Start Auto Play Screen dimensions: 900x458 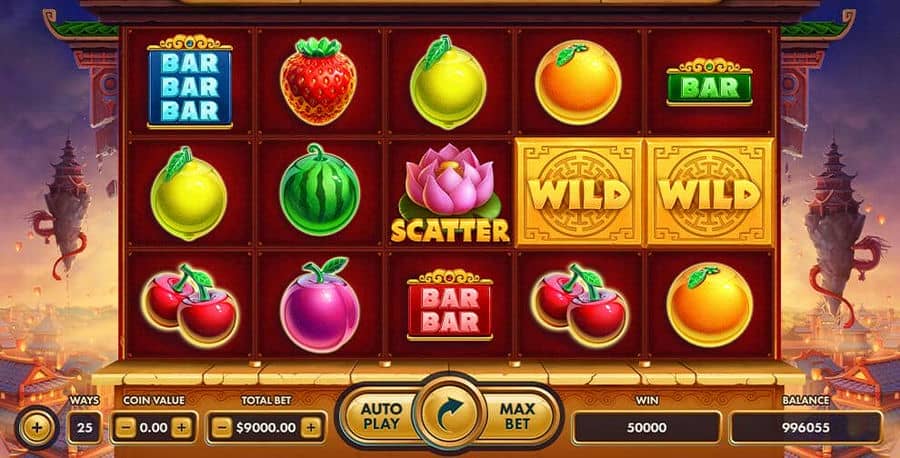[x=380, y=416]
